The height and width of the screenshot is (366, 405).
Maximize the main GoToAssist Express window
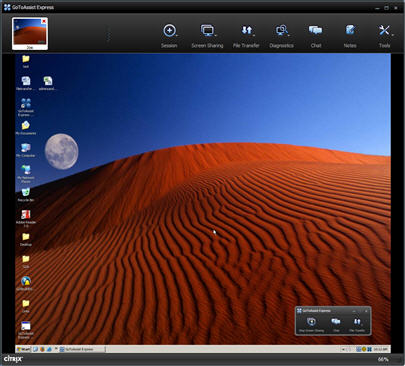click(x=387, y=8)
